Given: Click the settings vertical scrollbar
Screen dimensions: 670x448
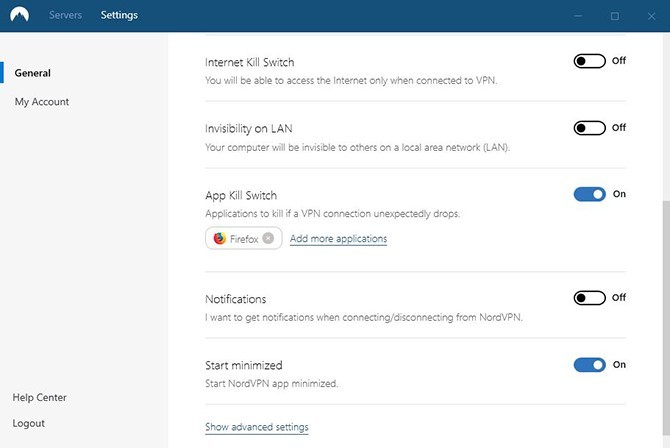Looking at the screenshot, I should point(666,316).
